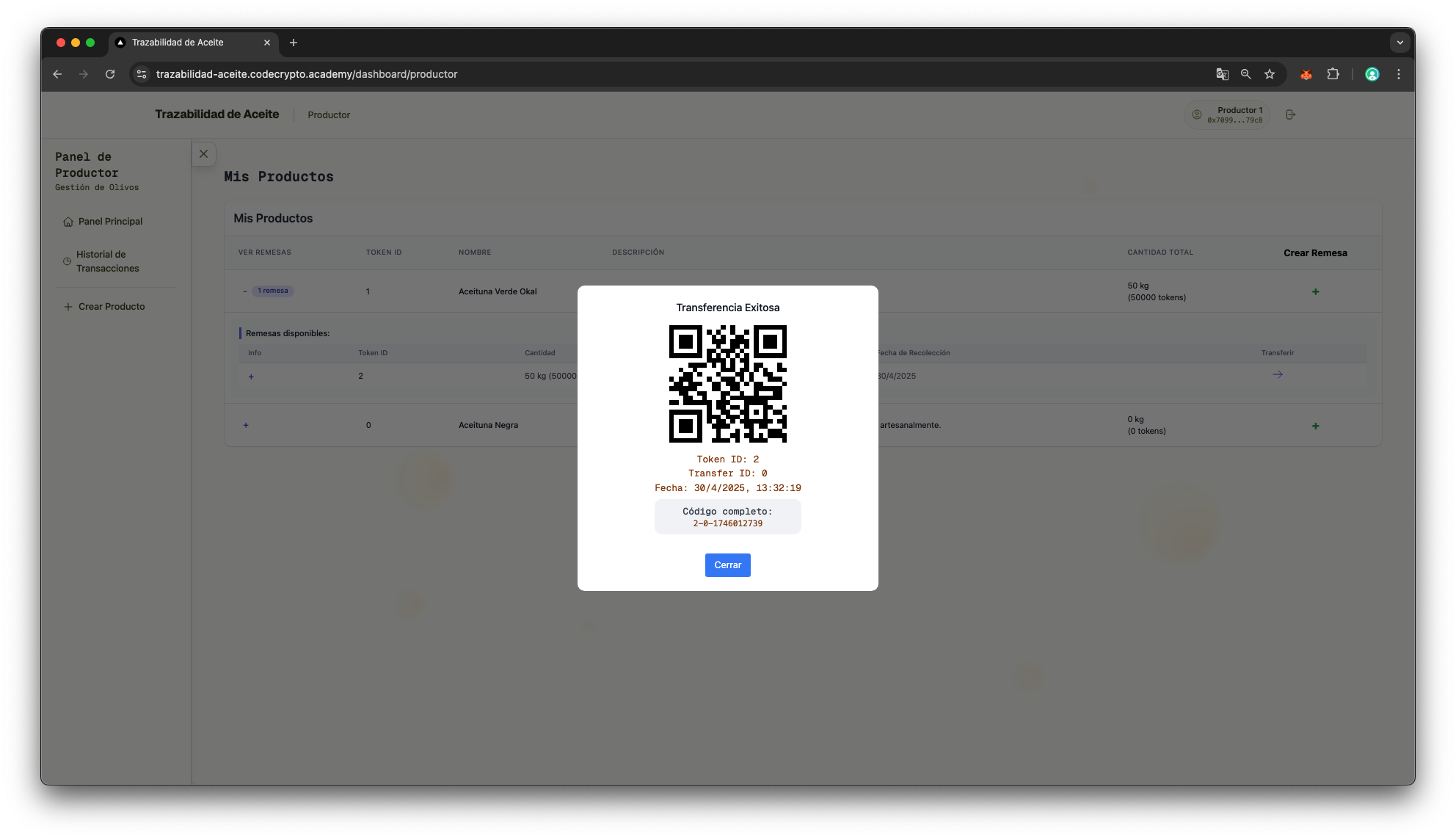Select the full code 2-0-1746012739
Screen dimensions: 1456x839
tap(727, 523)
